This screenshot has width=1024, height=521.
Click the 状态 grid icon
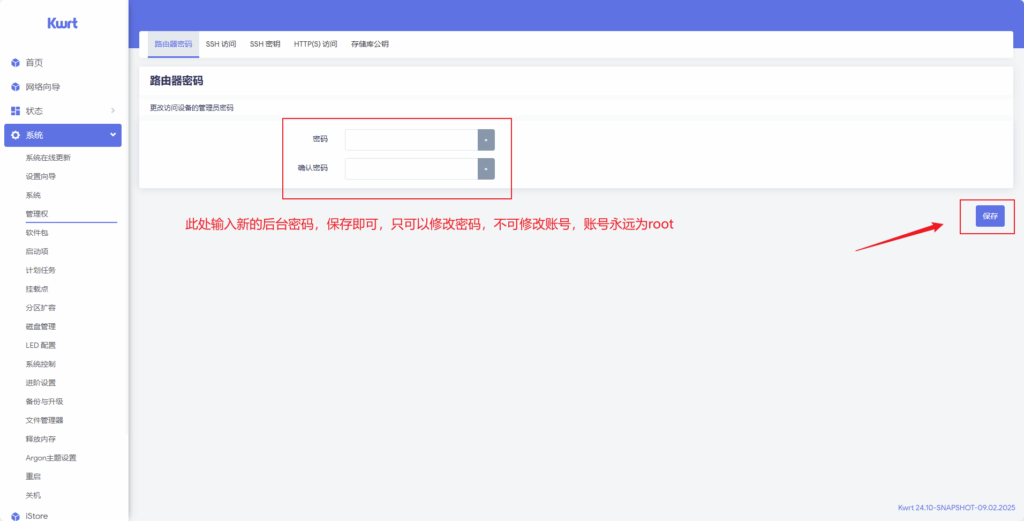pyautogui.click(x=15, y=111)
